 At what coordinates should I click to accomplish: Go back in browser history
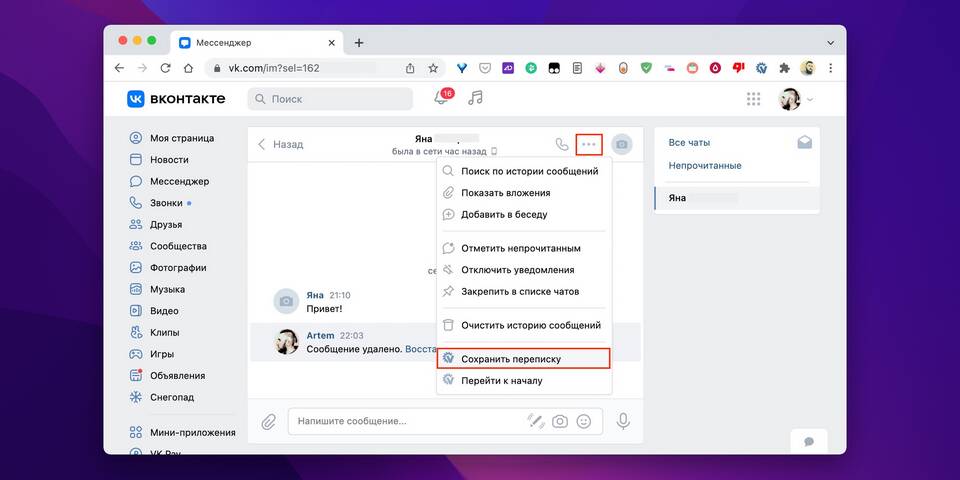[x=119, y=69]
